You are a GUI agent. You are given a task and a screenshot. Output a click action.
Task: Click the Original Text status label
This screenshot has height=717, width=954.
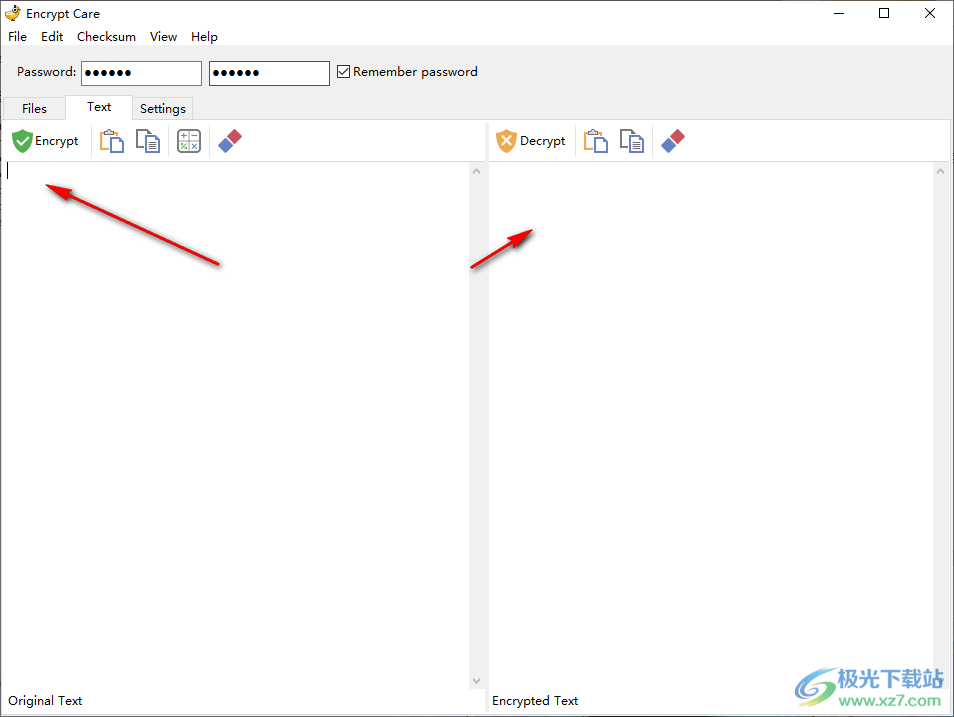45,701
